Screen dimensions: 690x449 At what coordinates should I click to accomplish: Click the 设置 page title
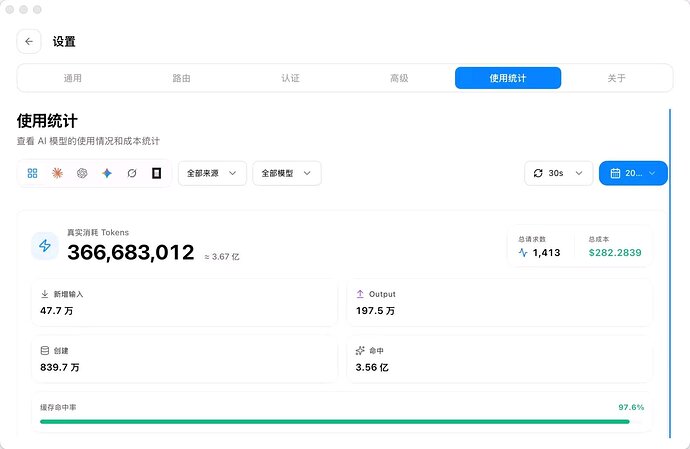click(64, 42)
